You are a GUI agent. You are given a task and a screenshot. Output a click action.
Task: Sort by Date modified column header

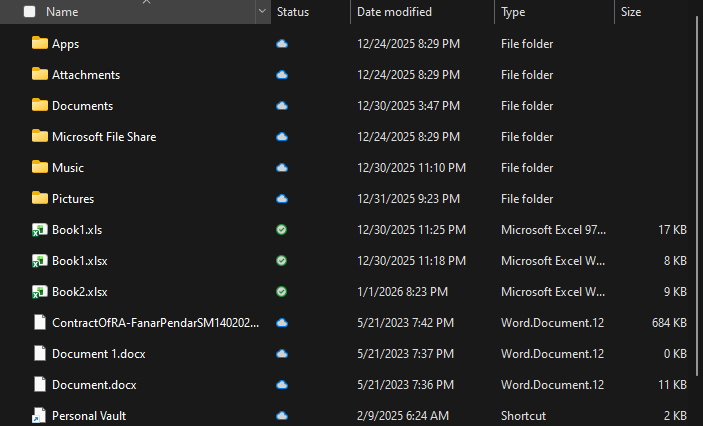click(394, 12)
